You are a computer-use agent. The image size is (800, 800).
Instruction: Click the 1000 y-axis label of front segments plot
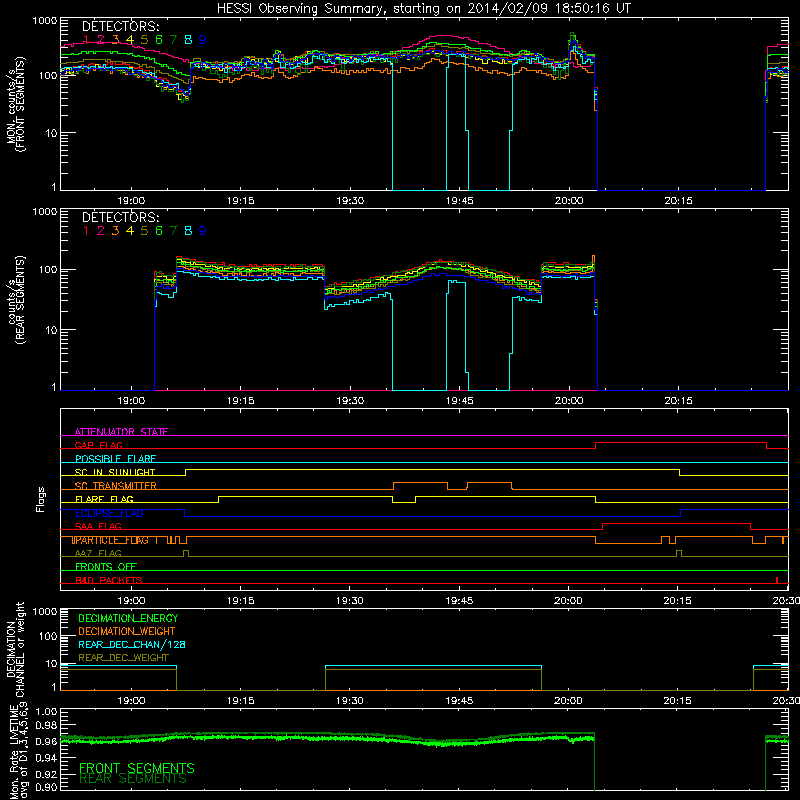[x=44, y=21]
